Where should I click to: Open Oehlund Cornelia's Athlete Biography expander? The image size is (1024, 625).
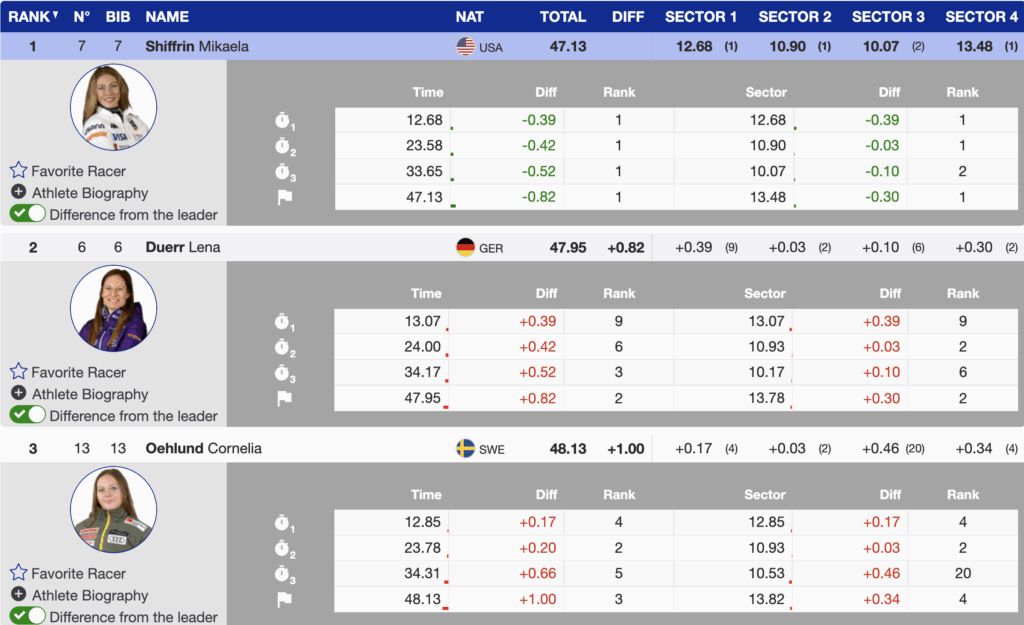click(18, 595)
